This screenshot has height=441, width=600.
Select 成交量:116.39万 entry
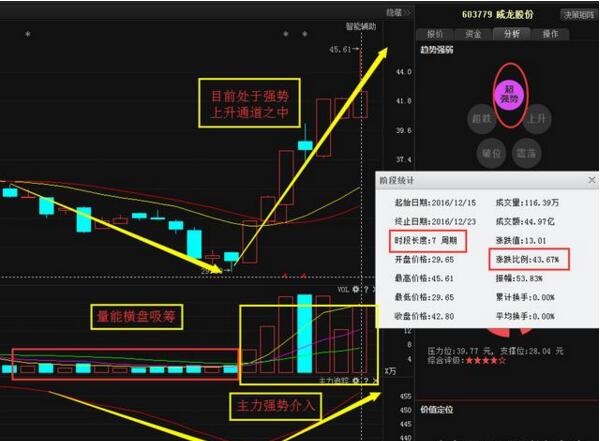tap(527, 203)
